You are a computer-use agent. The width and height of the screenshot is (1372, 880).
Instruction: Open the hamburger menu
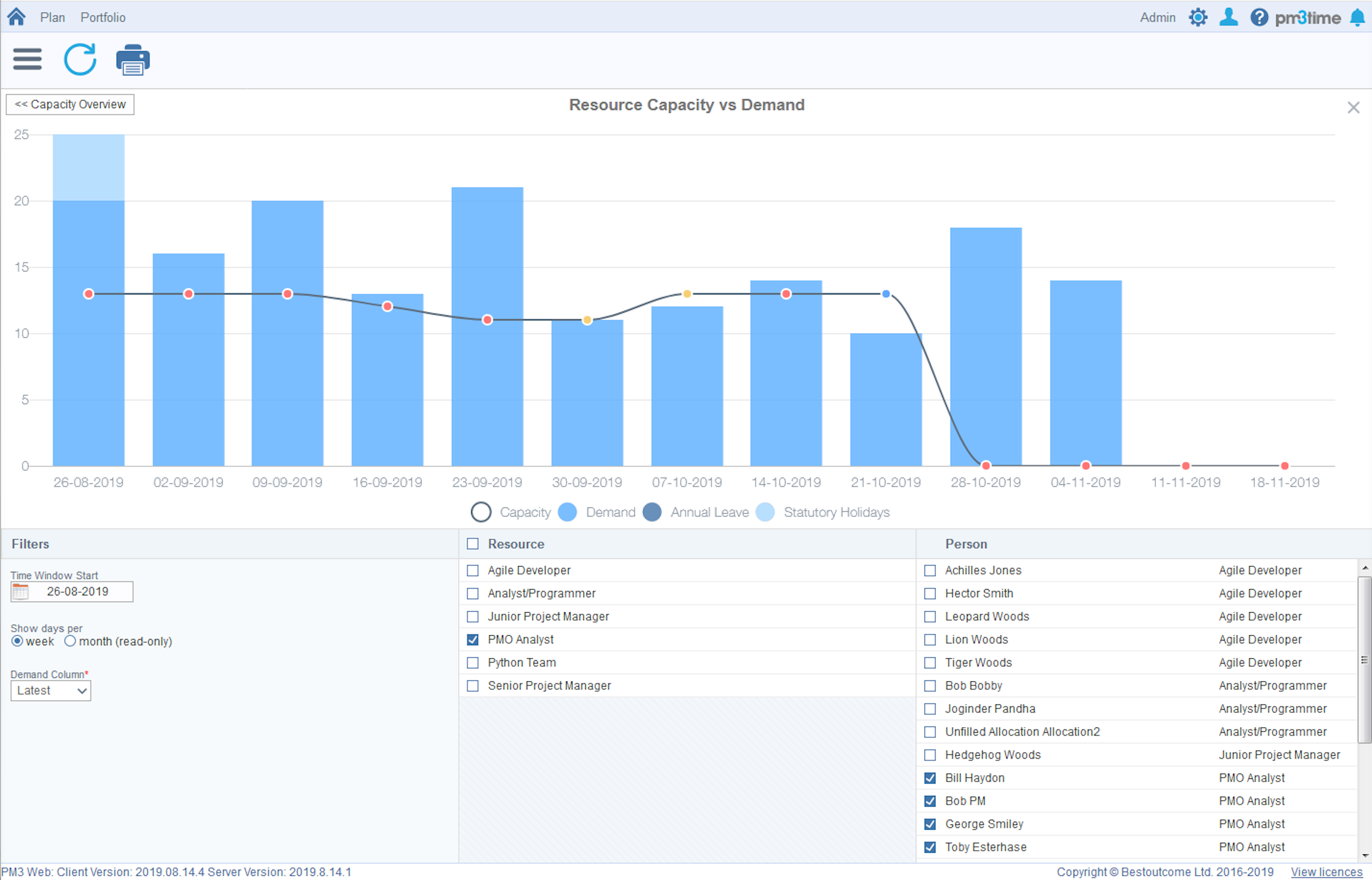coord(27,59)
